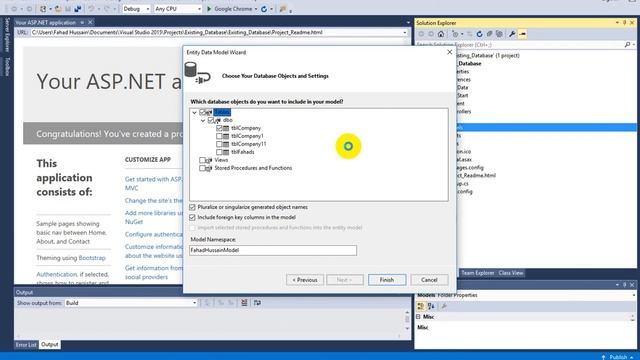Collapse the Tables tree node
The height and width of the screenshot is (360, 640).
click(x=195, y=112)
